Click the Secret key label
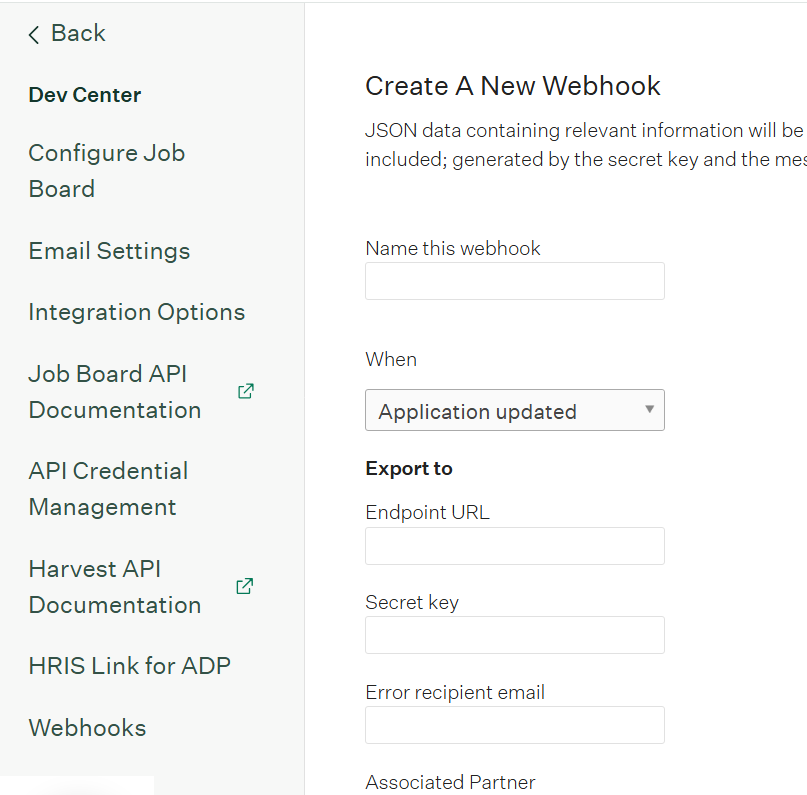Viewport: 807px width, 795px height. pyautogui.click(x=412, y=603)
